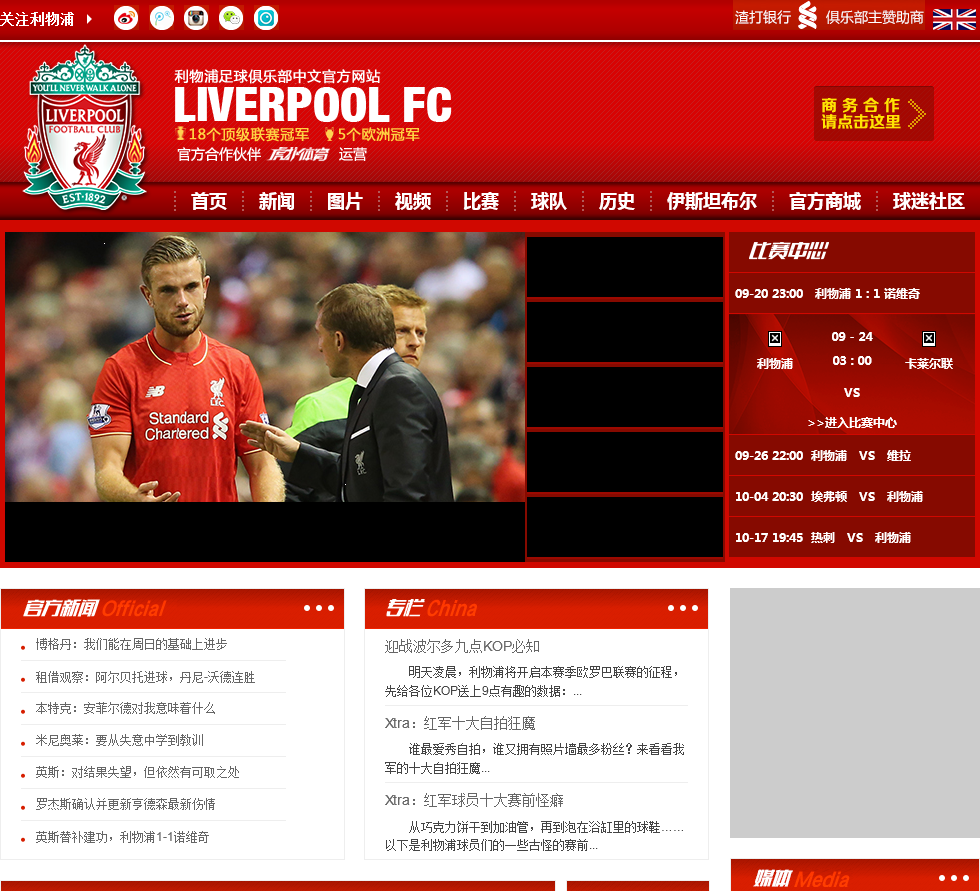The image size is (980, 891).
Task: Open the 图片 pictures menu
Action: pyautogui.click(x=344, y=201)
